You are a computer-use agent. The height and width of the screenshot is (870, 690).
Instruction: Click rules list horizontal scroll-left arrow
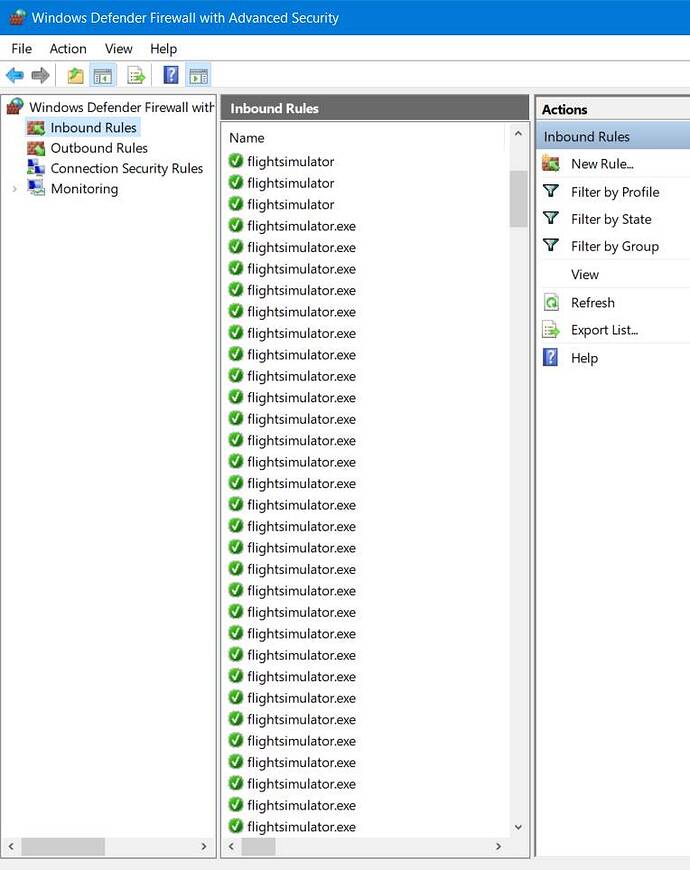[231, 846]
